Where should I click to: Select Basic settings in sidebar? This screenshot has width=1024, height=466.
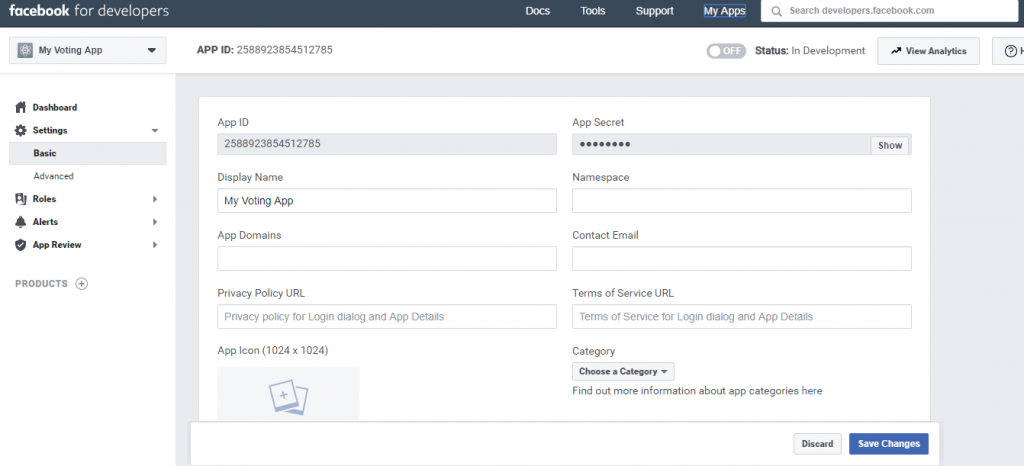pyautogui.click(x=88, y=153)
